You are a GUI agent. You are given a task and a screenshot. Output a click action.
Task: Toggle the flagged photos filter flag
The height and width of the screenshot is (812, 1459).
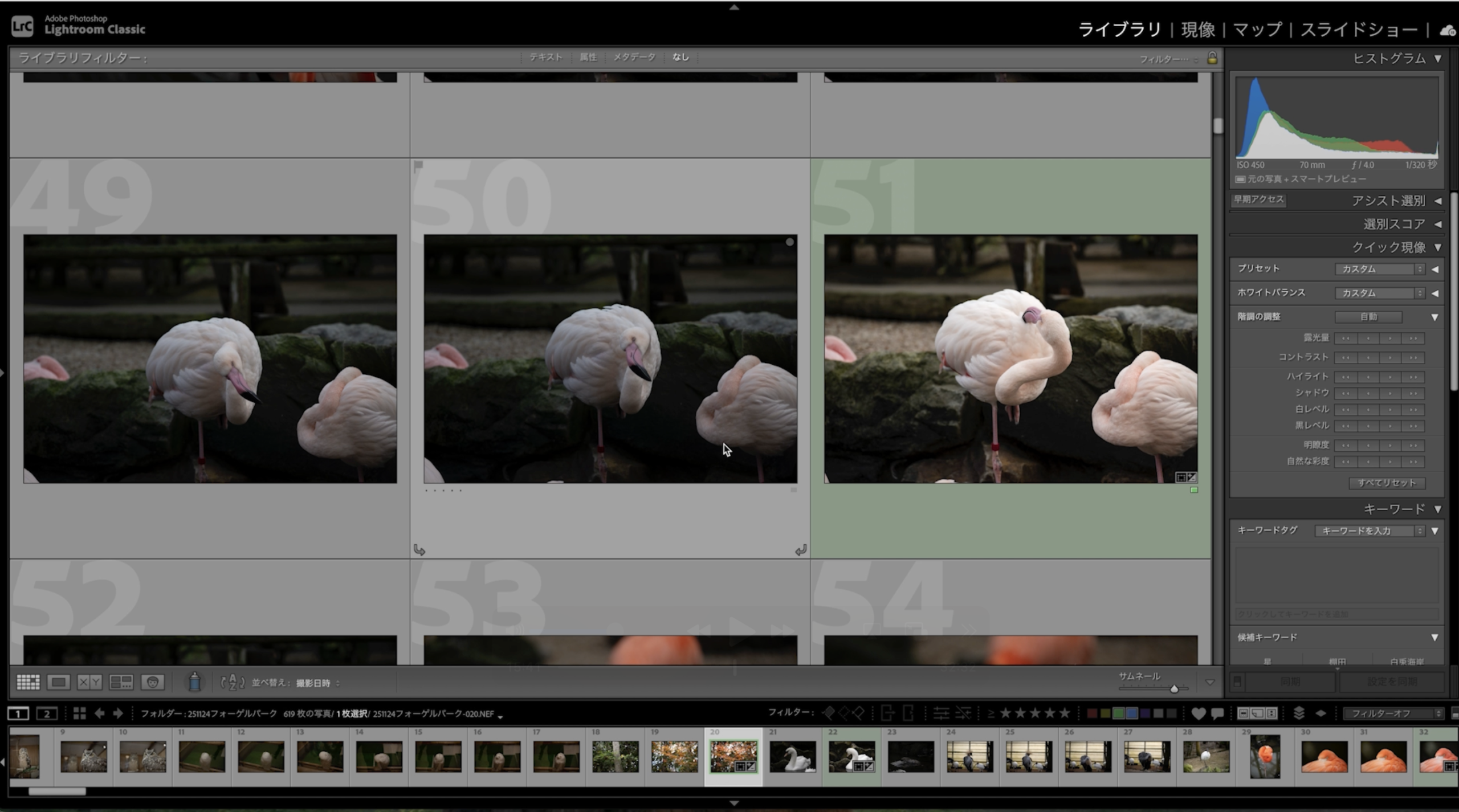(829, 713)
